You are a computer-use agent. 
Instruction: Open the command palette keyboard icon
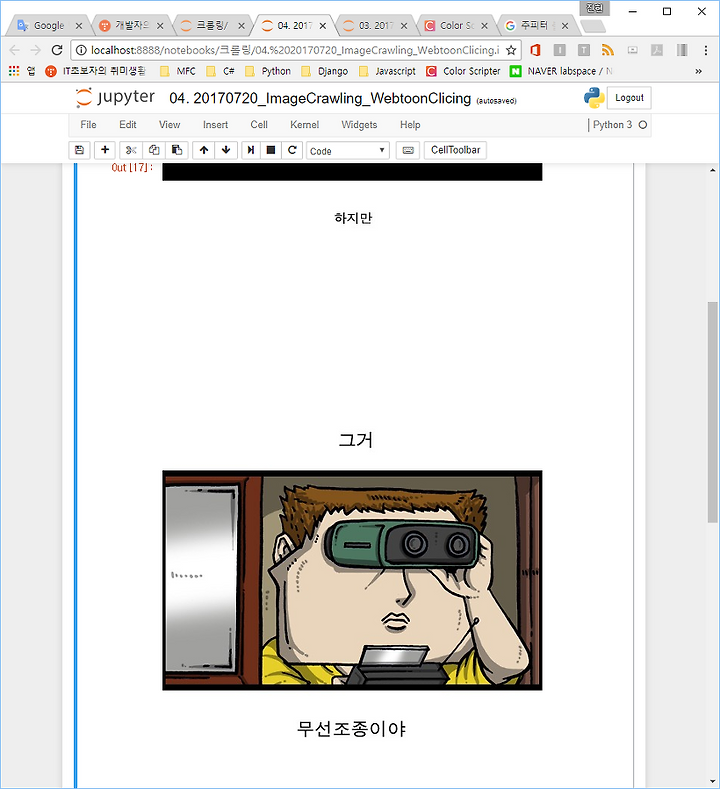pyautogui.click(x=408, y=150)
